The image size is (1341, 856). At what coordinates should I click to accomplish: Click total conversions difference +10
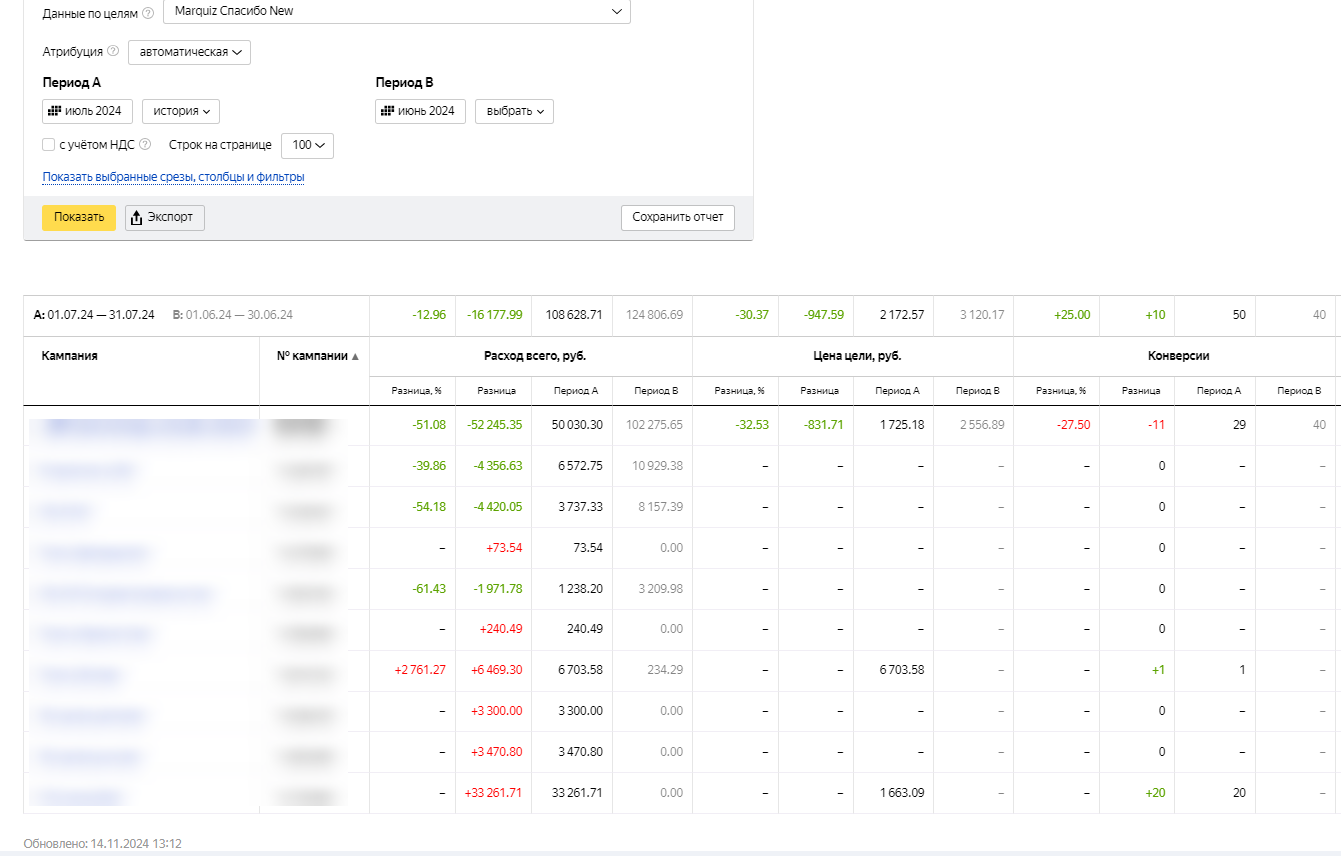pos(1155,315)
